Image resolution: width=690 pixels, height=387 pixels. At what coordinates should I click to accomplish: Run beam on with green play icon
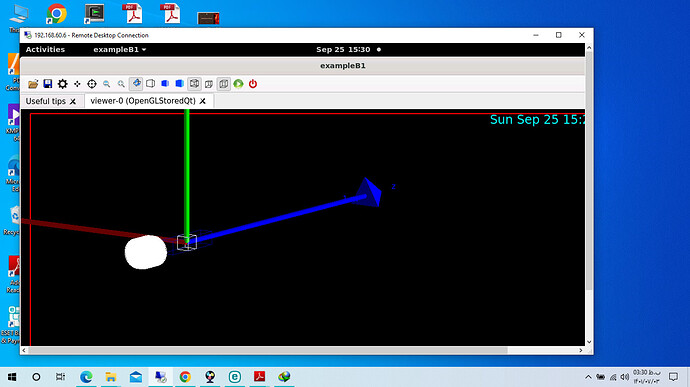point(238,84)
